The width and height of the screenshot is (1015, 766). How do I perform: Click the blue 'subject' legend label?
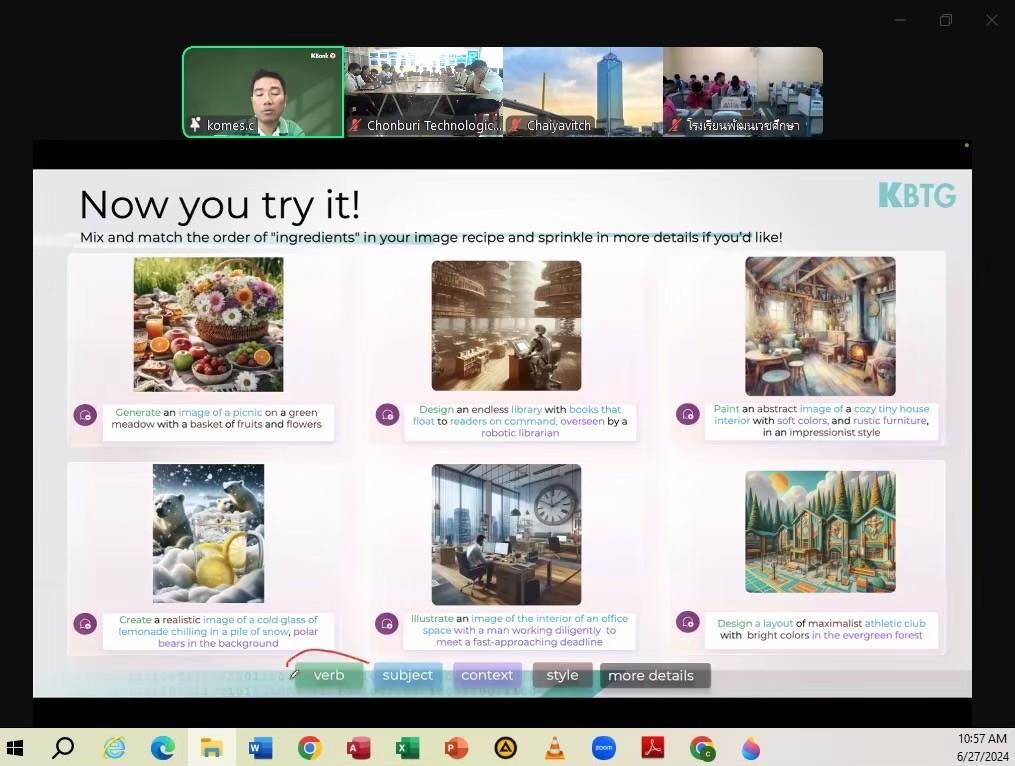407,676
